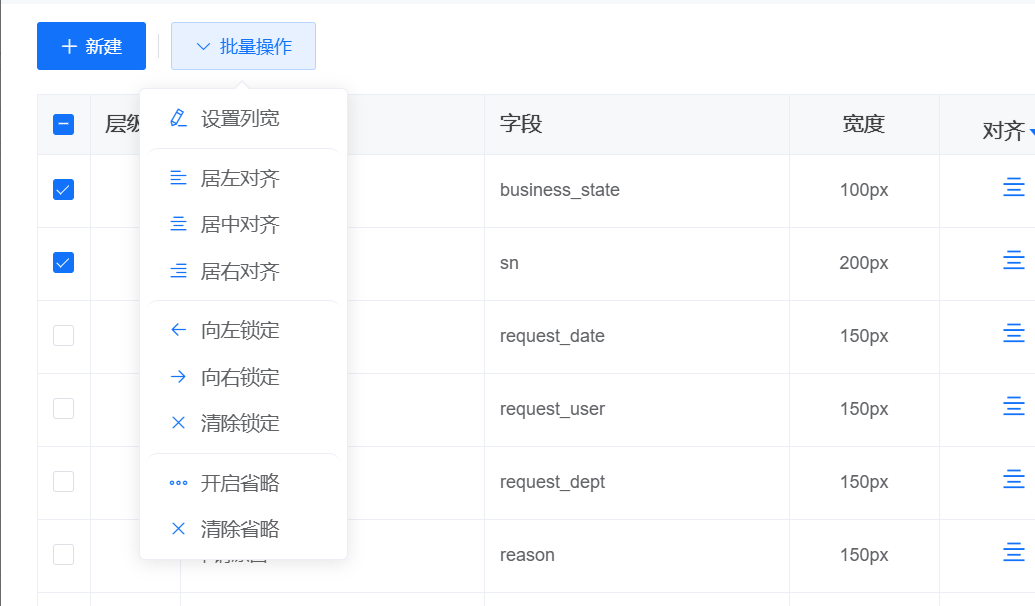
Task: Click the align icon in the business_state row
Action: click(x=1013, y=188)
